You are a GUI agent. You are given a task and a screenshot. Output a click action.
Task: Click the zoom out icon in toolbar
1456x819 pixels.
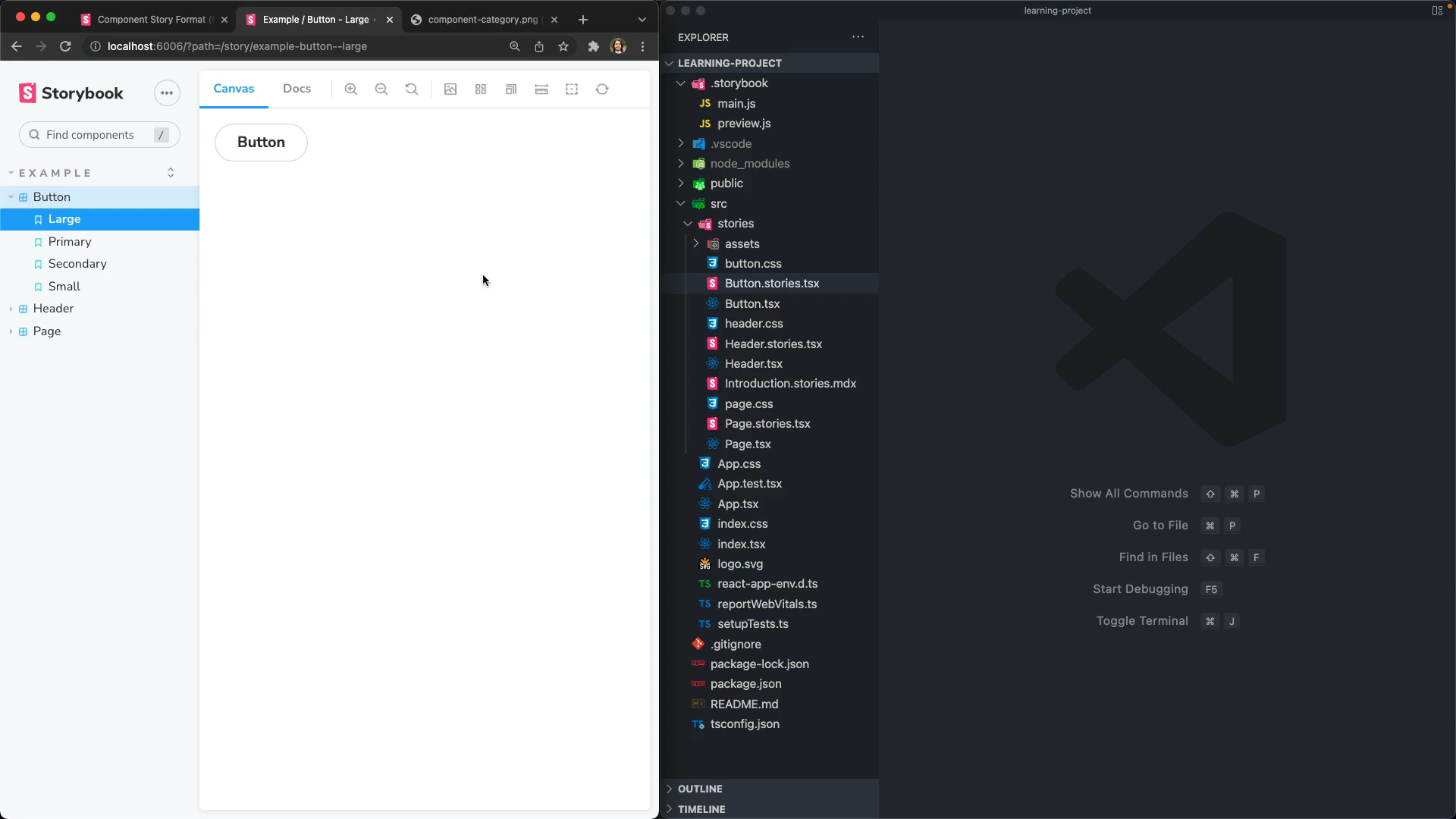[x=381, y=89]
